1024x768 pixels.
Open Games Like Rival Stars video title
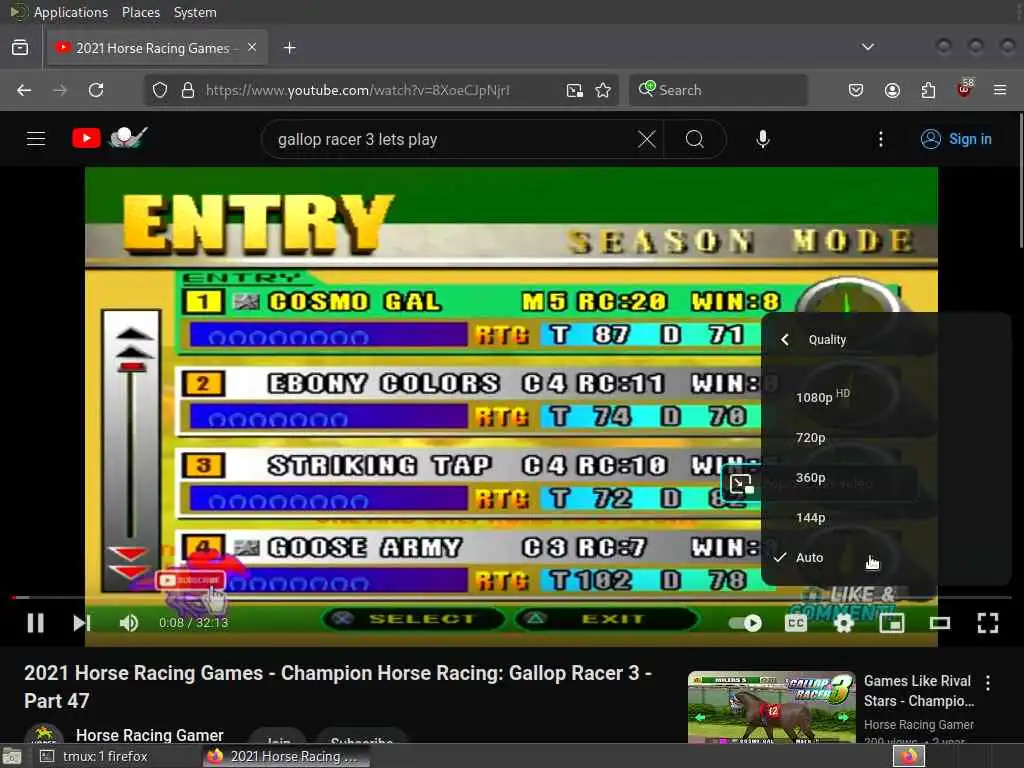pos(918,691)
